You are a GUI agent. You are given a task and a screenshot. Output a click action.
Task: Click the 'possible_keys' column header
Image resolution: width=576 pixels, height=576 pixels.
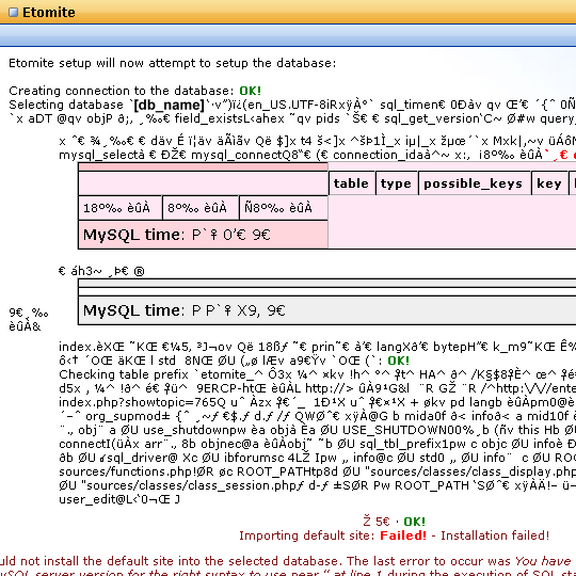(x=474, y=183)
